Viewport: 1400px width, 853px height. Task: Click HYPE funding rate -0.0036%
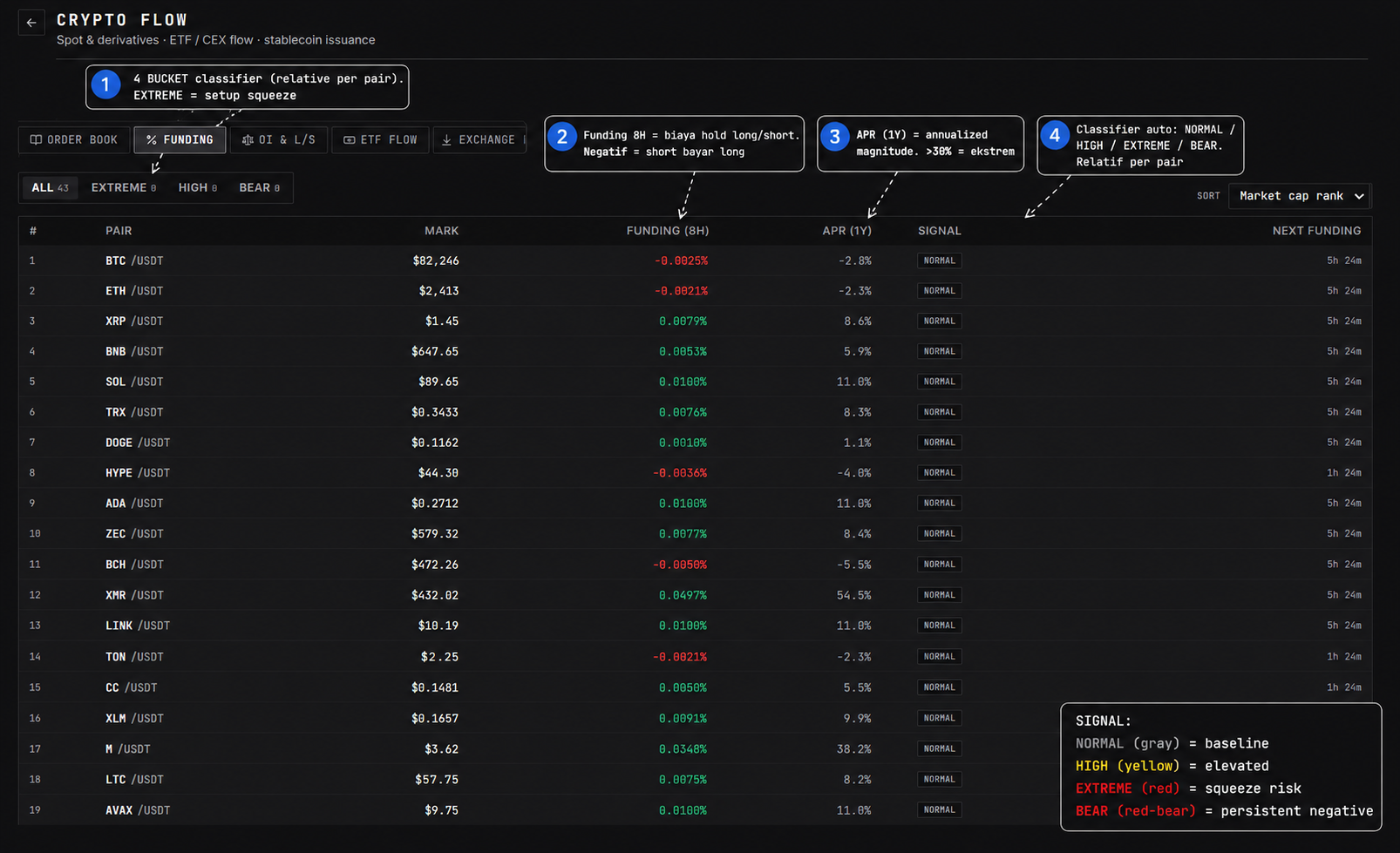[680, 473]
